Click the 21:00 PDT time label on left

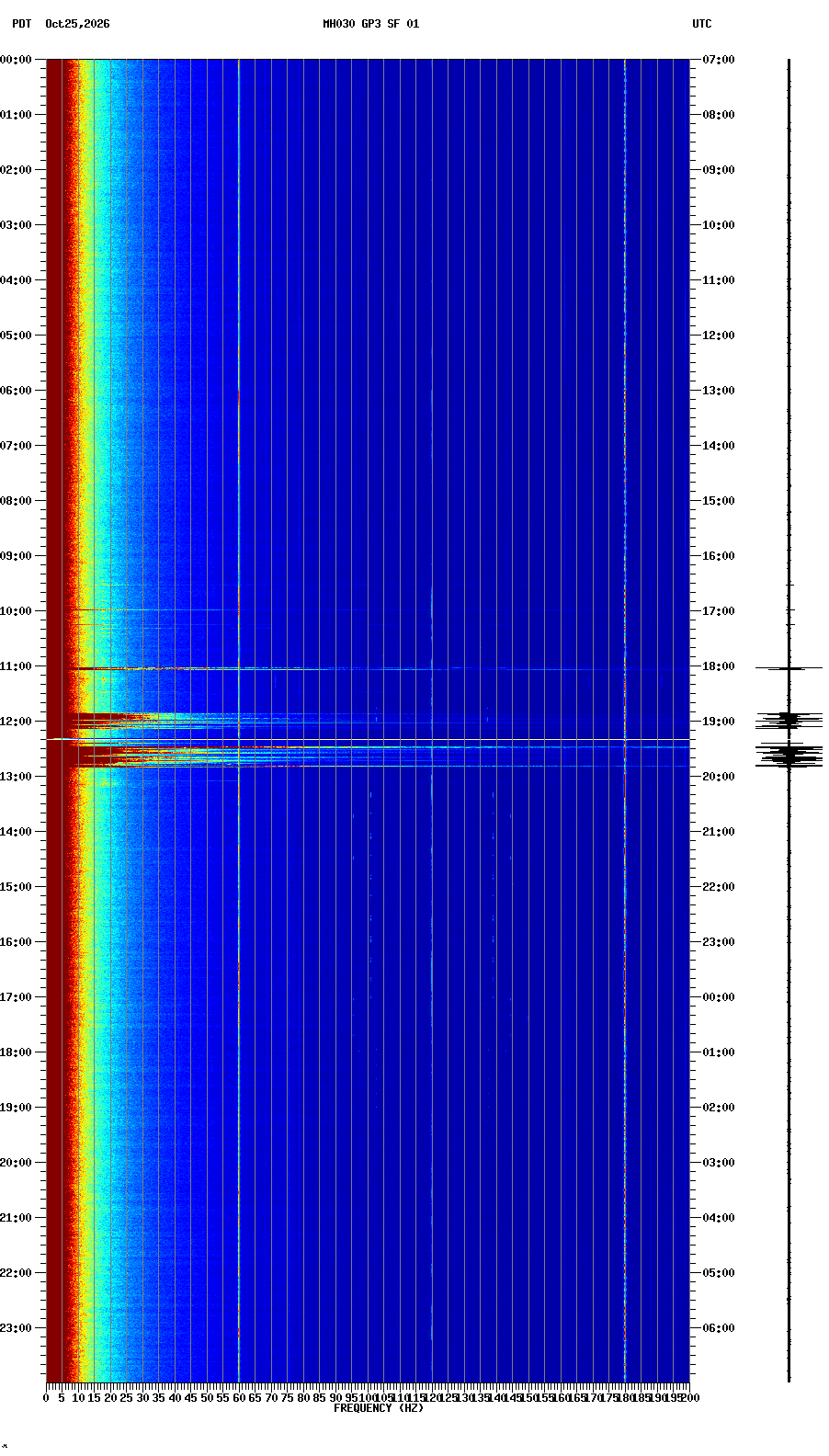(16, 1218)
